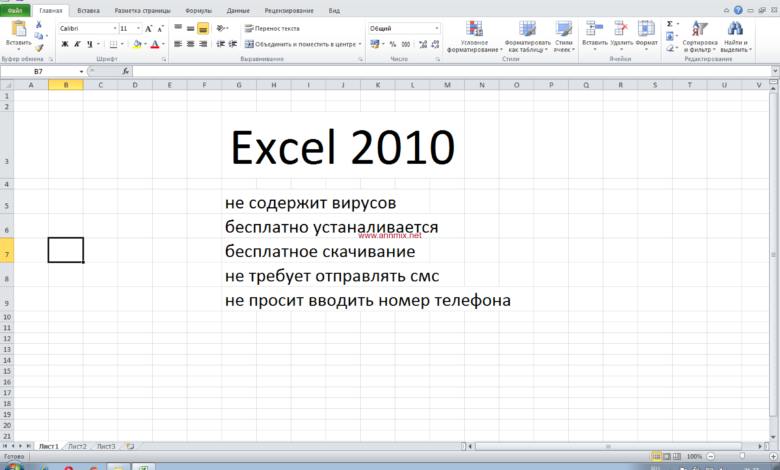Open the font size 11 dropdown
The width and height of the screenshot is (780, 470).
click(x=138, y=28)
